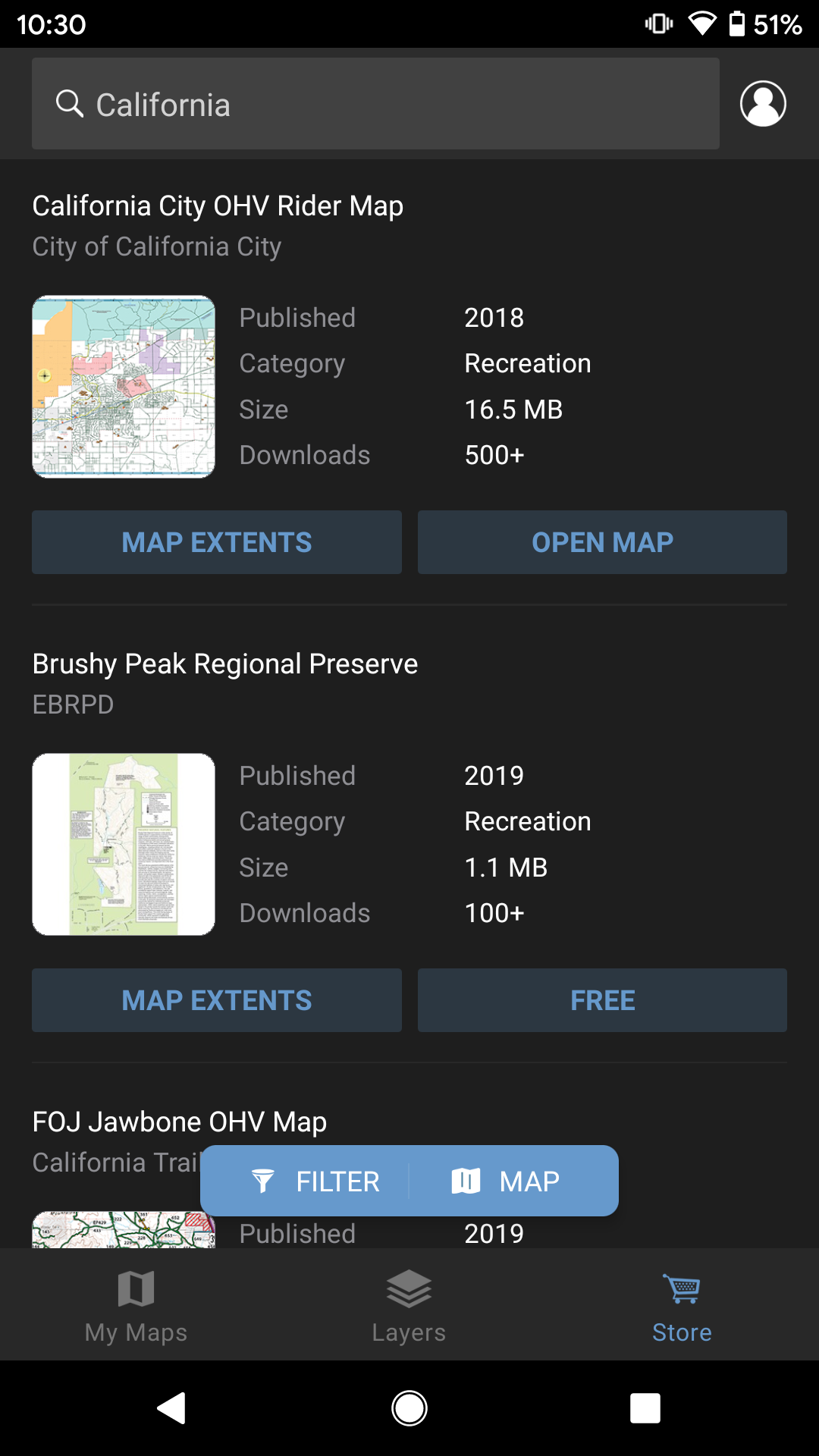Open My Maps tab icon
Viewport: 819px width, 1456px height.
[x=136, y=1288]
